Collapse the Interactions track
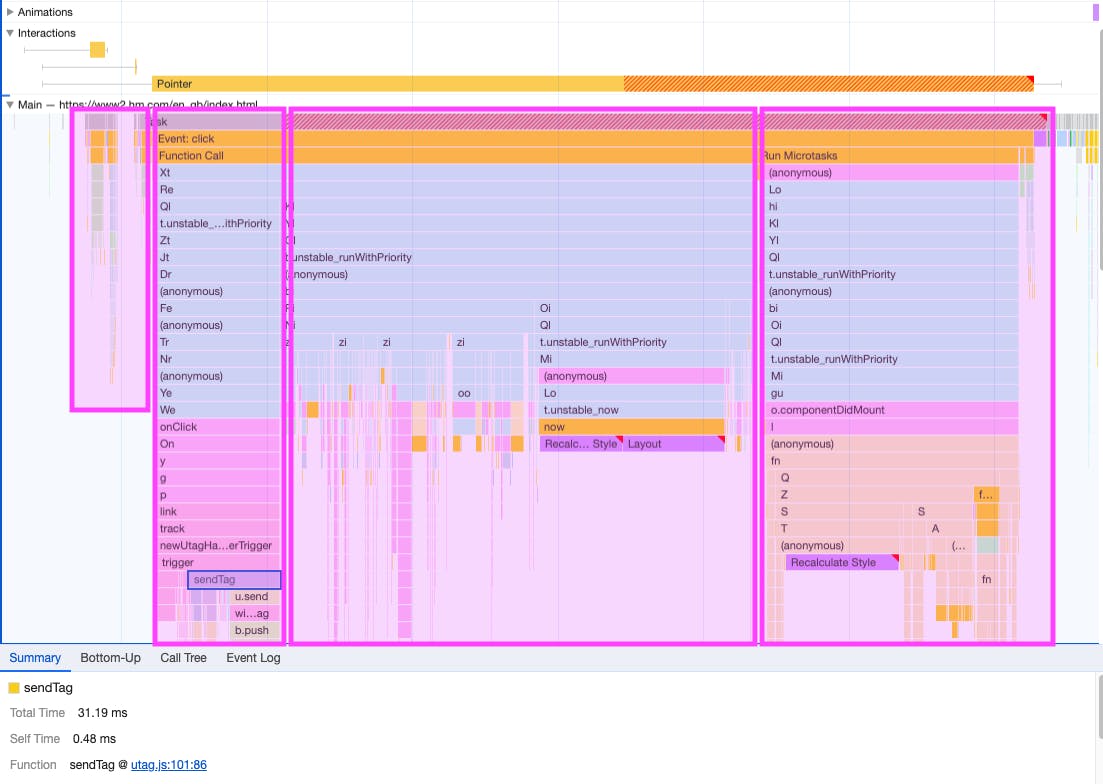 (x=10, y=33)
